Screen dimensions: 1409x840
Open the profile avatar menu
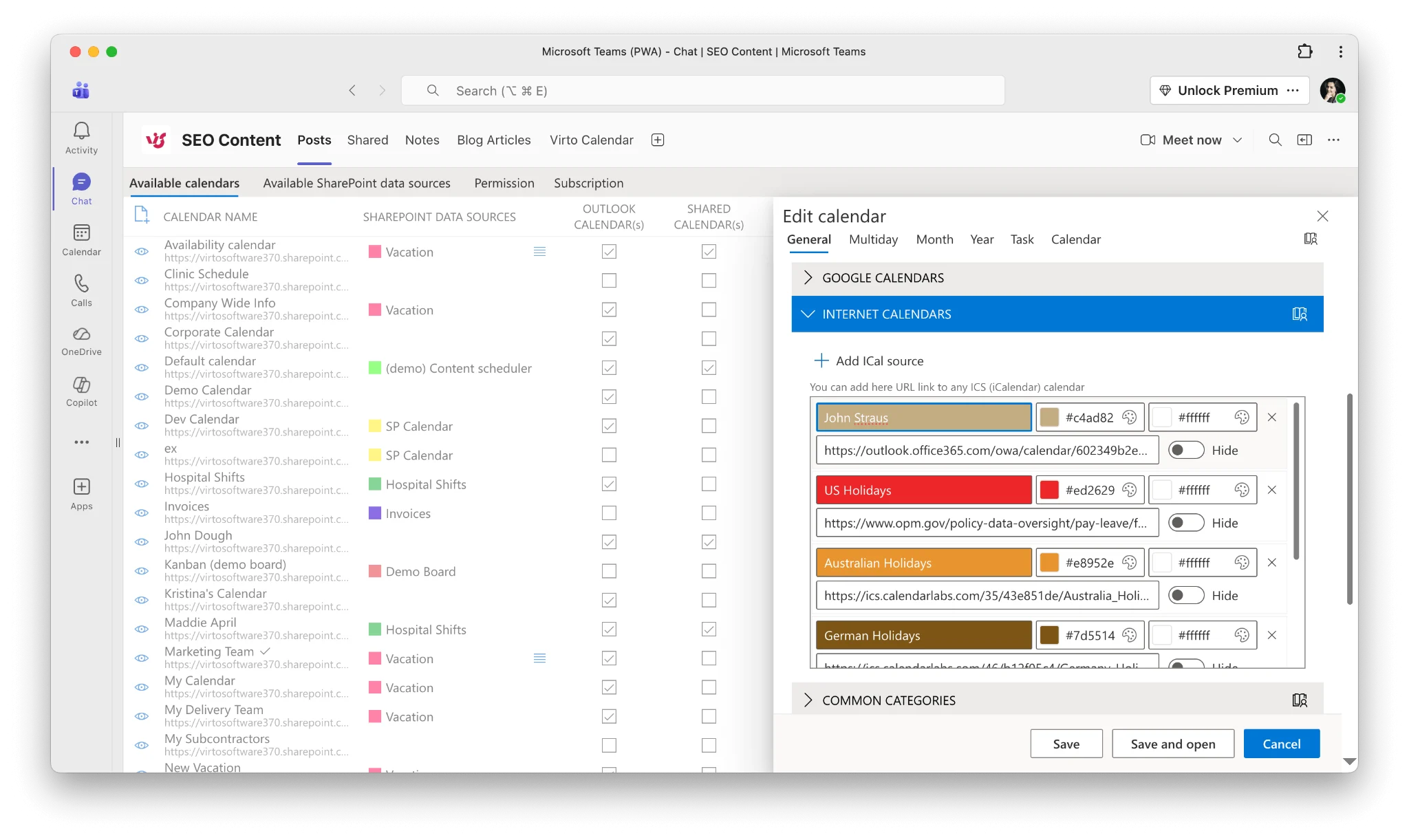pos(1332,90)
